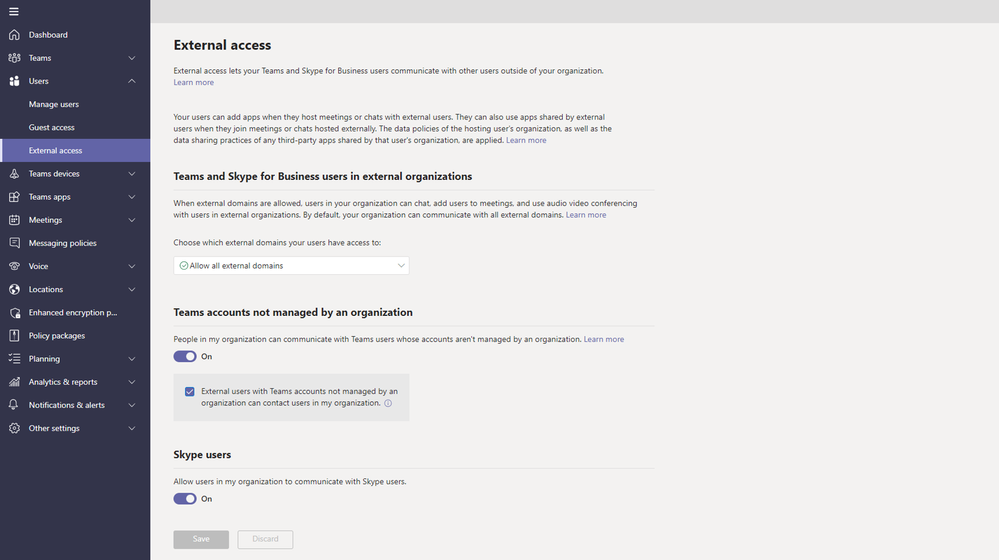Open Learn more link under External access intro
This screenshot has height=560, width=999.
194,82
